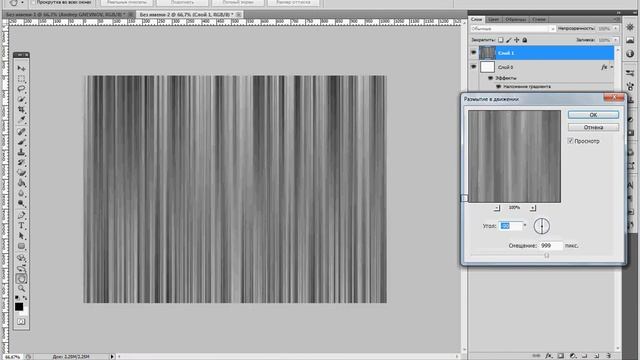Select the Zoom tool in toolbox
Screen dimensions: 640x360
tap(21, 289)
